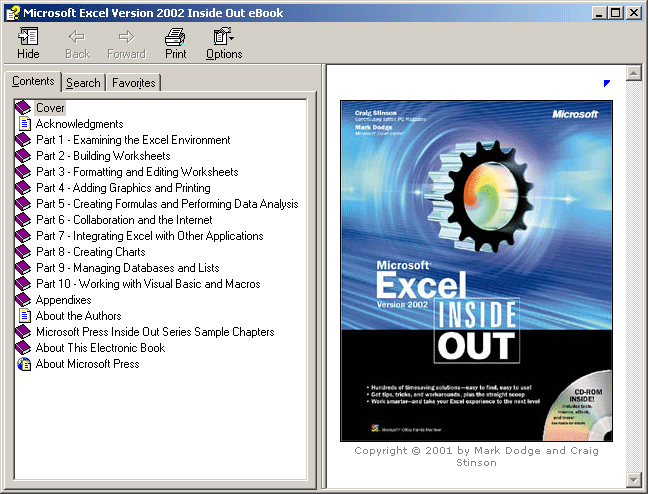Click the Back arrow icon
Screen dimensions: 648x494
[x=77, y=37]
